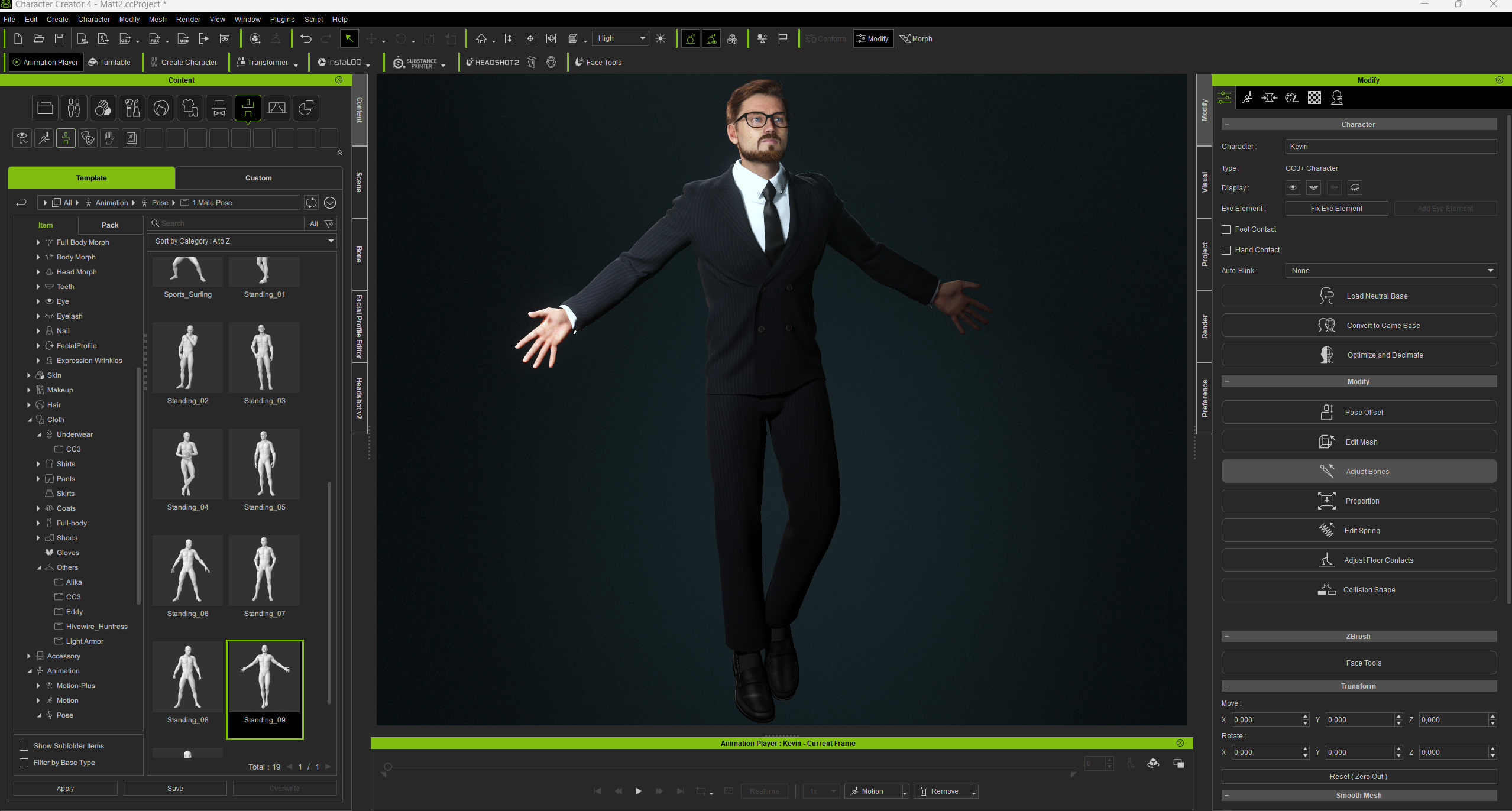Toggle the Animation Player button

[45, 62]
